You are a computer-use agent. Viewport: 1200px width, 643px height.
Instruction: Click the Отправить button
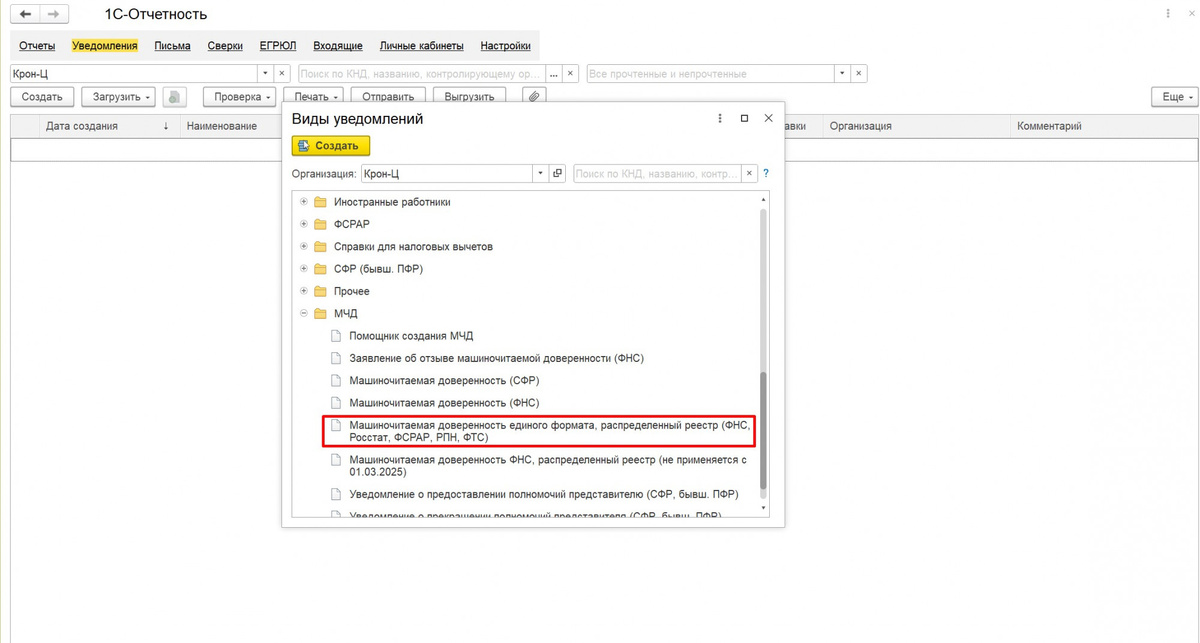[x=389, y=97]
